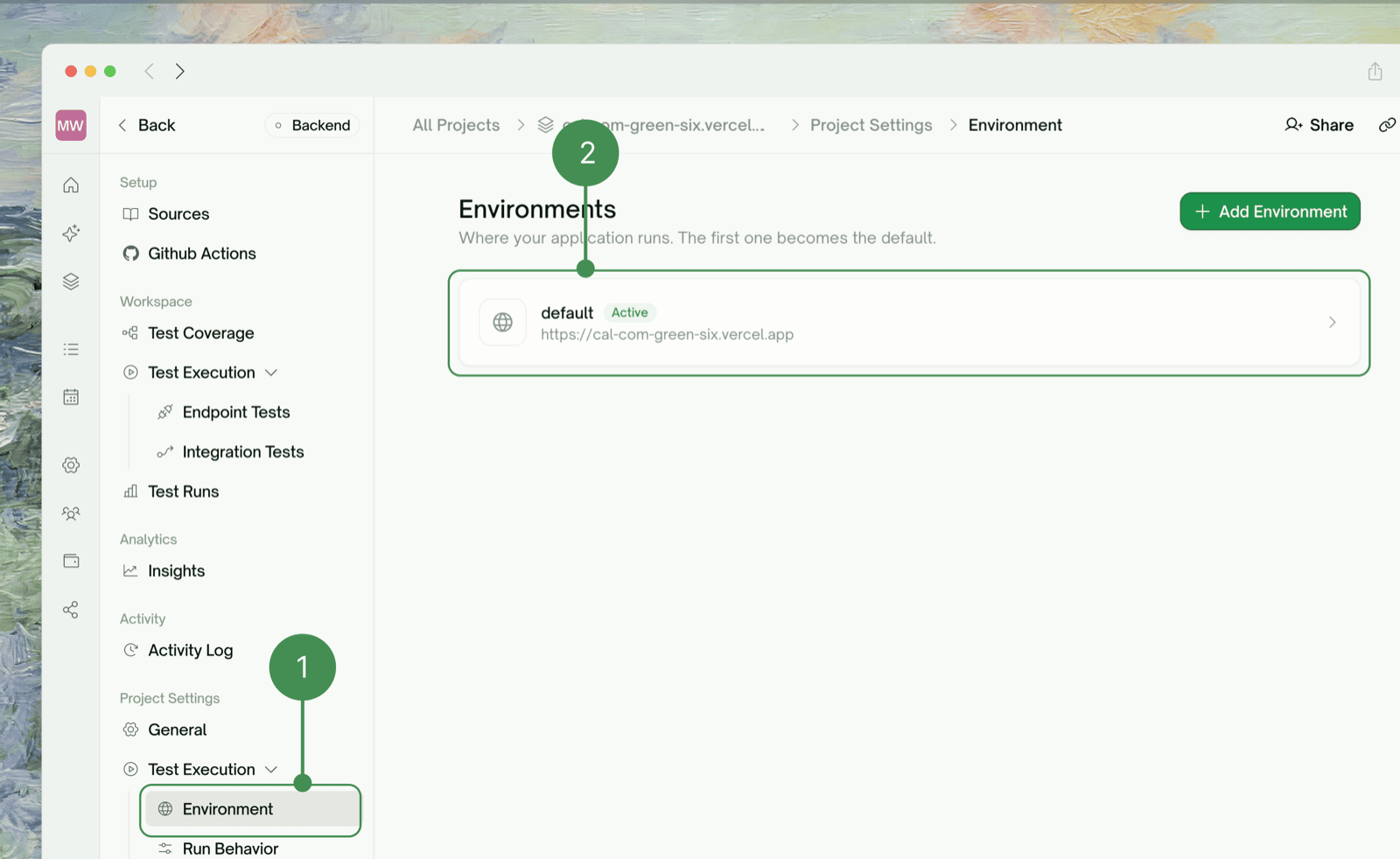Viewport: 1400px width, 859px height.
Task: Click the Environment breadcrumb label
Action: point(1015,125)
